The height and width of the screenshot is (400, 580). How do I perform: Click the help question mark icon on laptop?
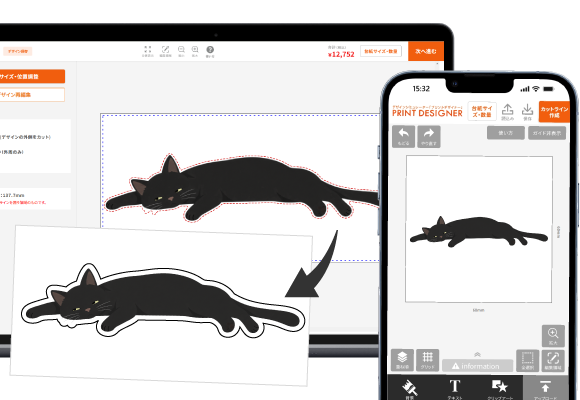pos(210,50)
